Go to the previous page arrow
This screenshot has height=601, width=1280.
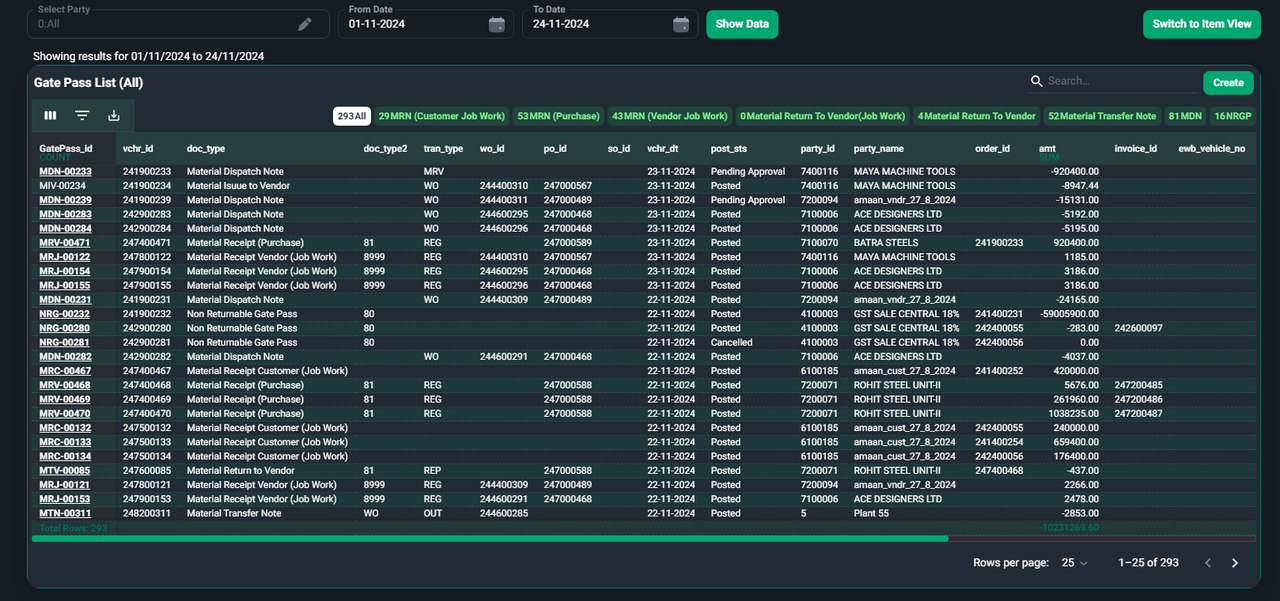coord(1208,563)
